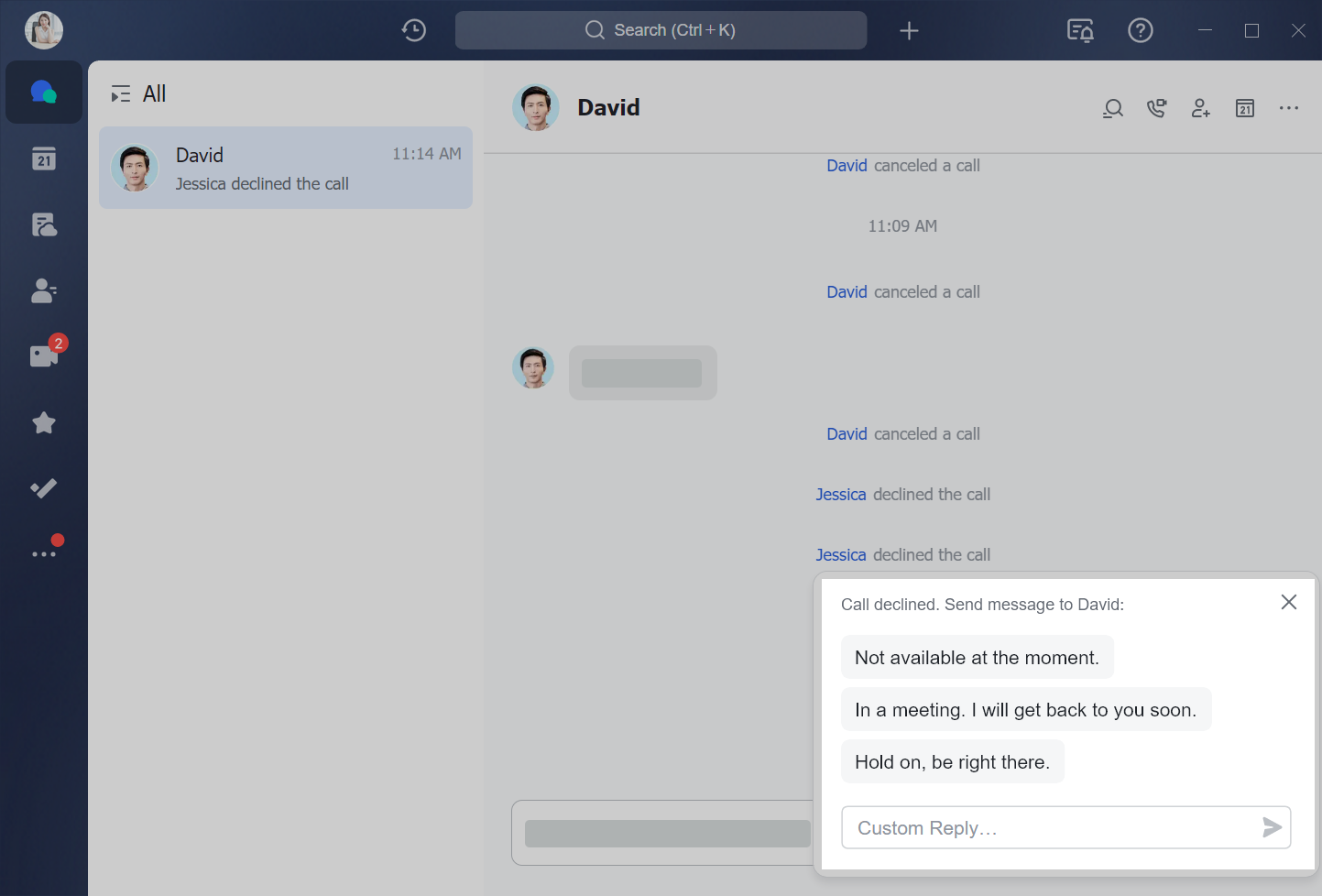Collapse the conversation list filter
Screen dimensions: 1322x896
point(119,93)
